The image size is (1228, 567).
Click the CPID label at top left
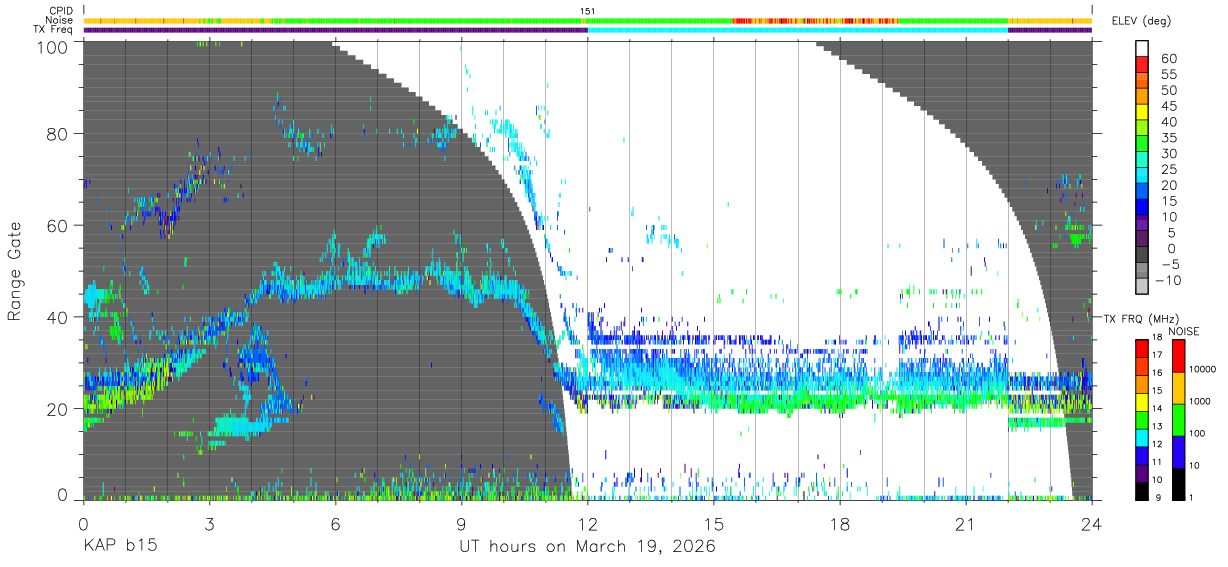coord(62,11)
